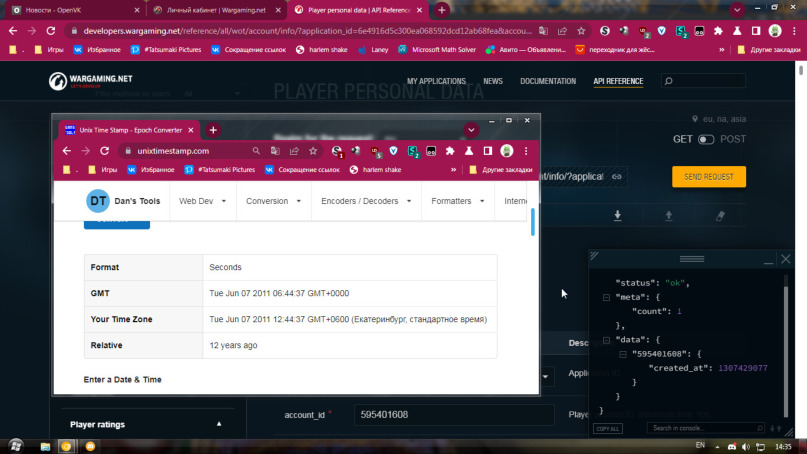Open DOCUMENTATION in Wargaming nav
This screenshot has height=454, width=807.
[548, 81]
